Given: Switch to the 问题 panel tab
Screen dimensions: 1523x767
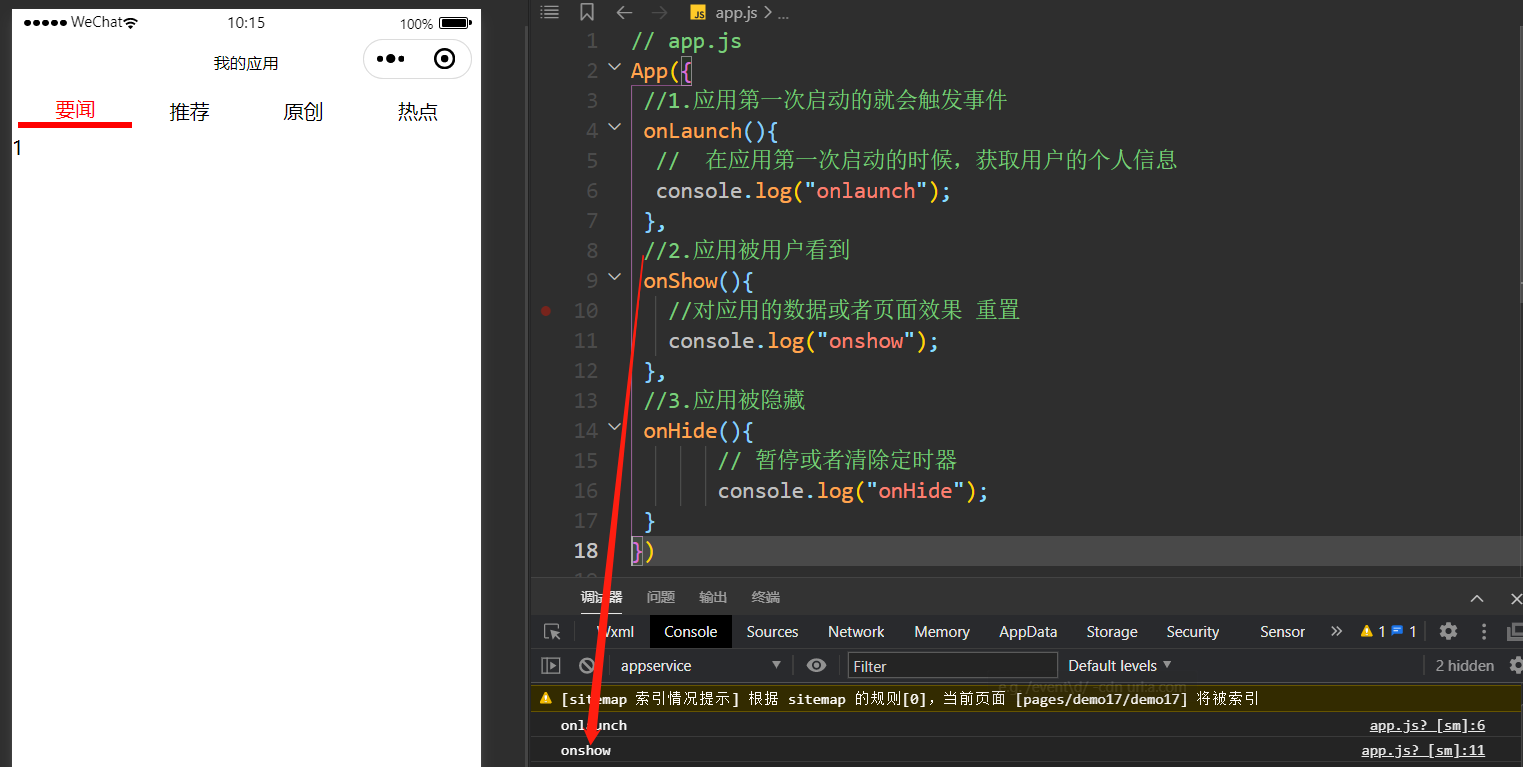Looking at the screenshot, I should click(661, 597).
